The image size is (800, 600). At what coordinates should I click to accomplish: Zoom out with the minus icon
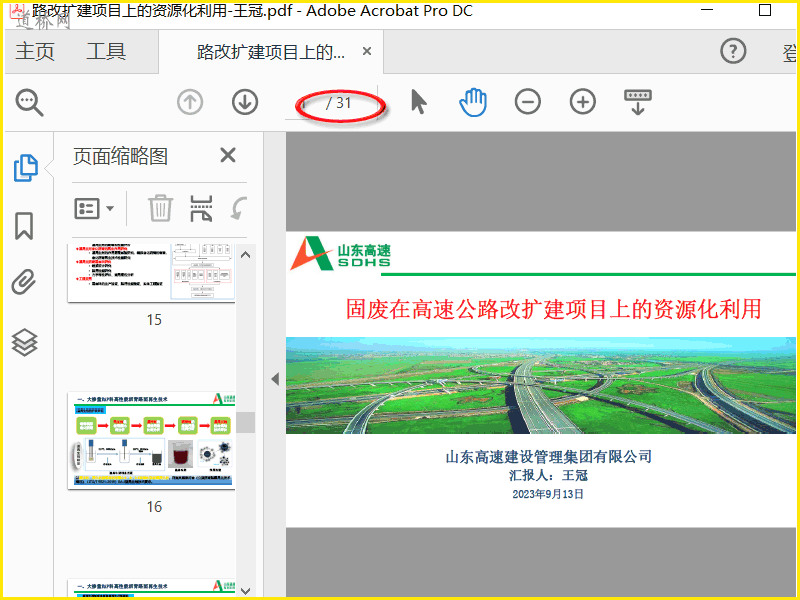click(528, 102)
